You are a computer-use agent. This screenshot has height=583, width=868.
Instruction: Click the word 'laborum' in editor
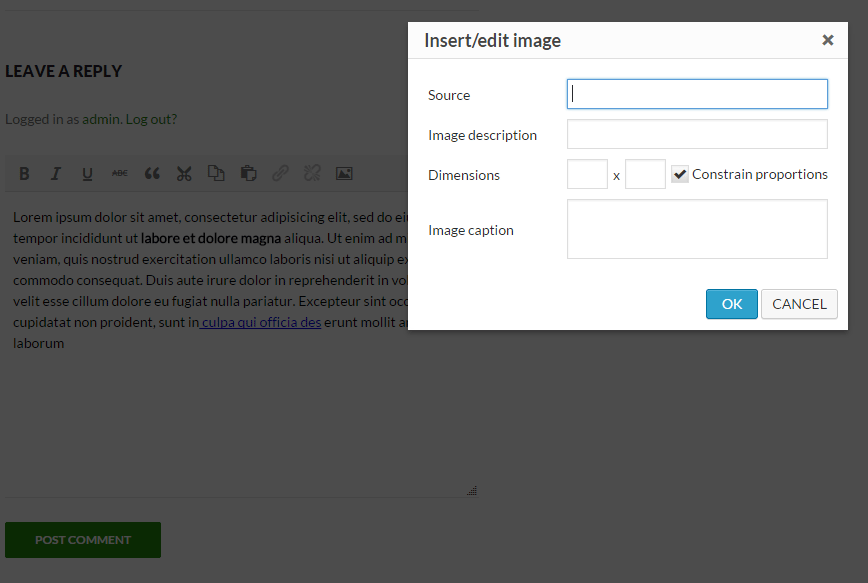point(38,343)
